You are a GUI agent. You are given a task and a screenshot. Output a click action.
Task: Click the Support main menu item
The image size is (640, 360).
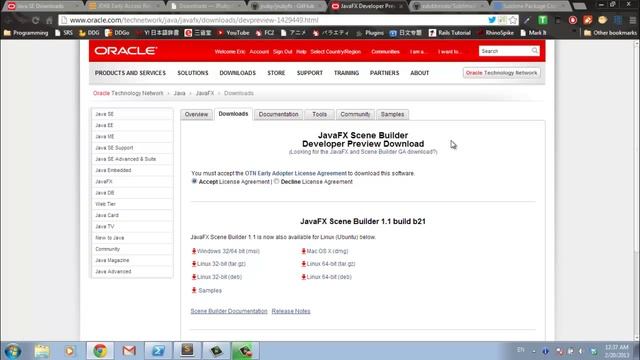tap(309, 73)
